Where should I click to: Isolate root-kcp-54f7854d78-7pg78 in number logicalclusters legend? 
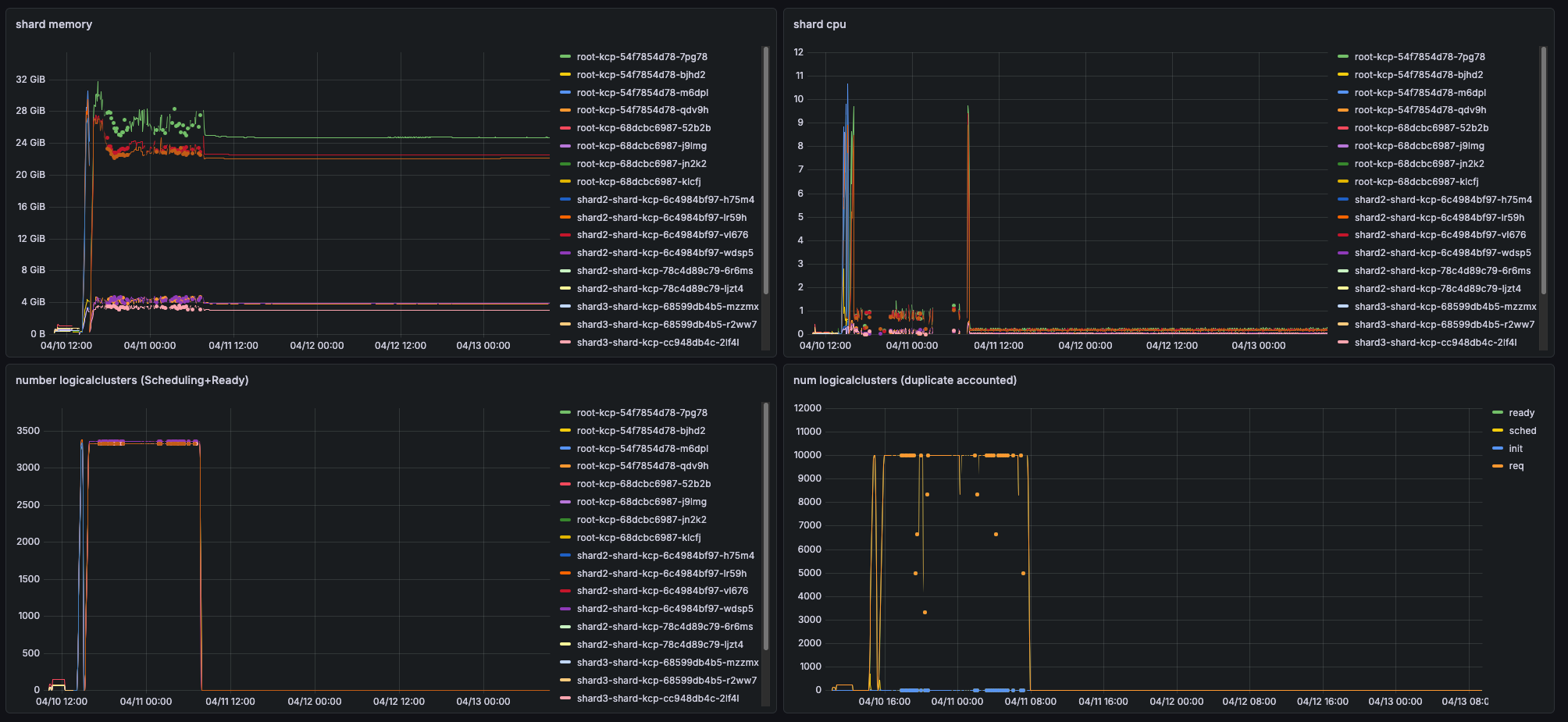[642, 413]
